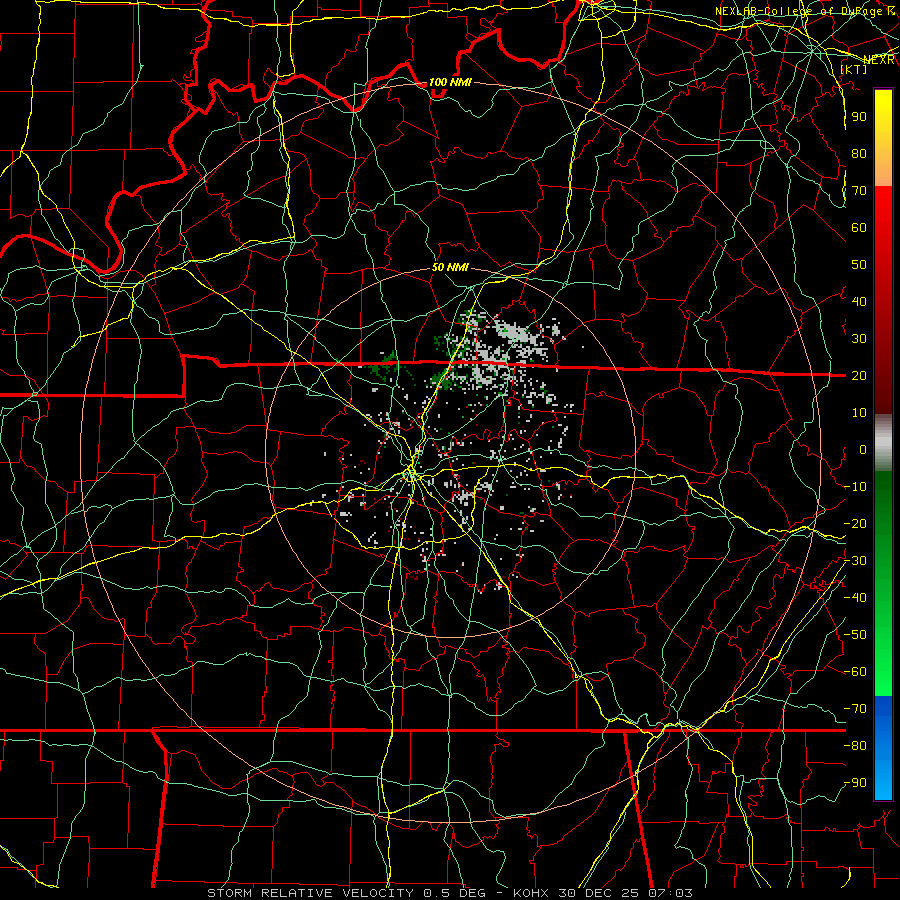Viewport: 900px width, 900px height.
Task: Click the positive "10" scale label
Action: coord(859,413)
